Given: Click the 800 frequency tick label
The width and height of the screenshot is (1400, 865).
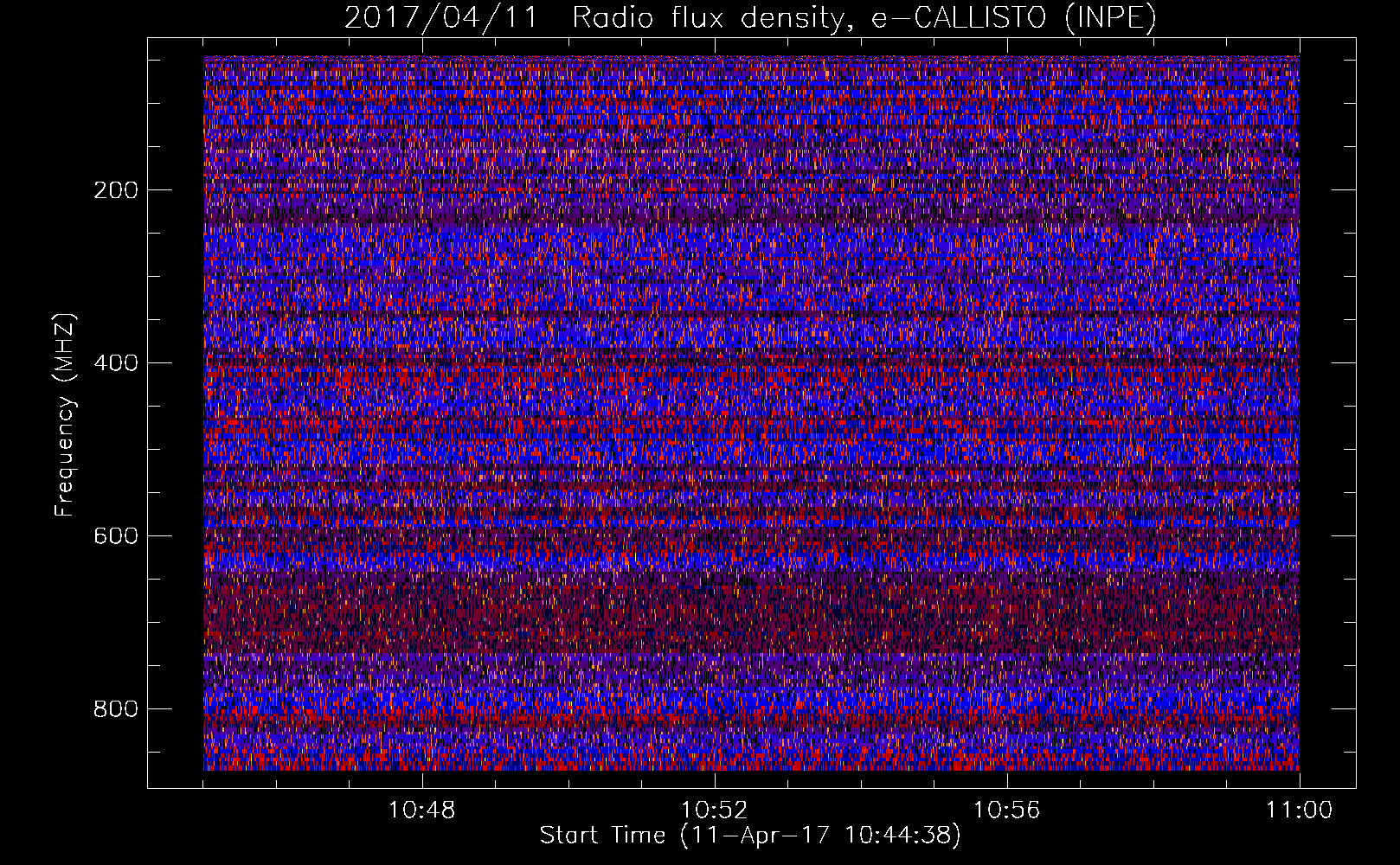Looking at the screenshot, I should point(115,709).
